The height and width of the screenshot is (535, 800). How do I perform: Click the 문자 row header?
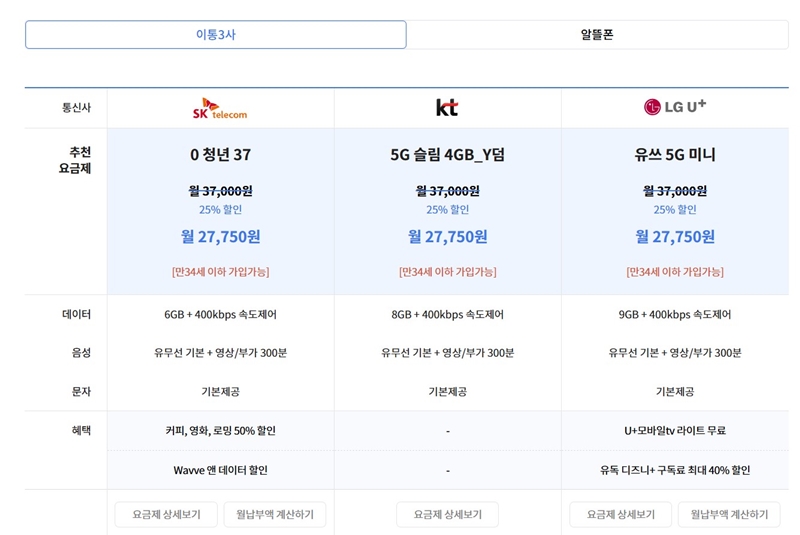coord(81,392)
